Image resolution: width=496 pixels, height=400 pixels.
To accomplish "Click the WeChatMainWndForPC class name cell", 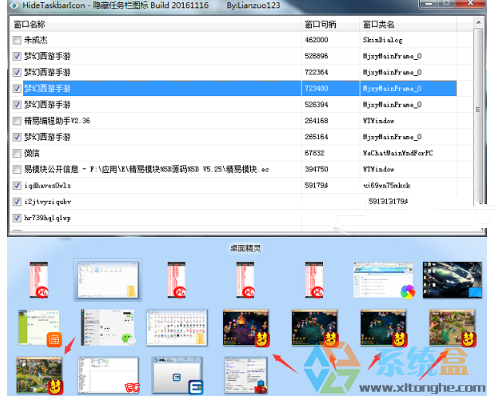I will (x=398, y=153).
